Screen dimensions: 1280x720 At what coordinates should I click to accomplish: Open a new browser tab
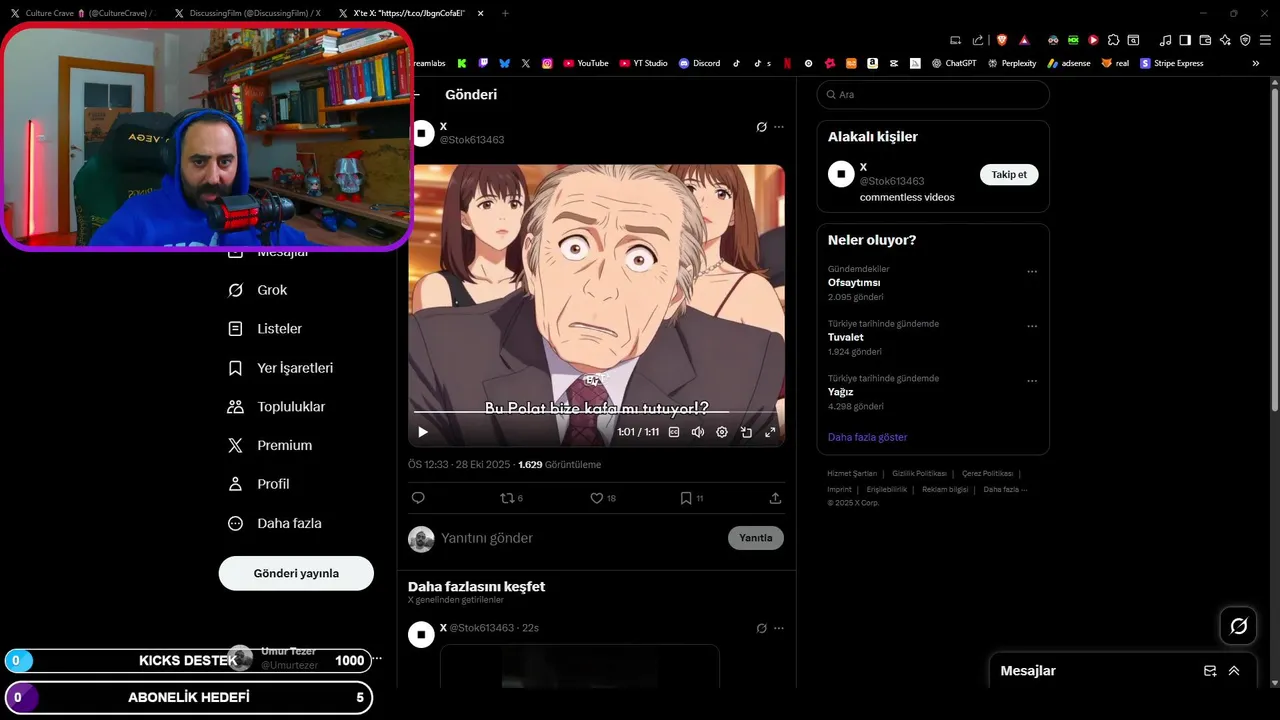pos(505,13)
